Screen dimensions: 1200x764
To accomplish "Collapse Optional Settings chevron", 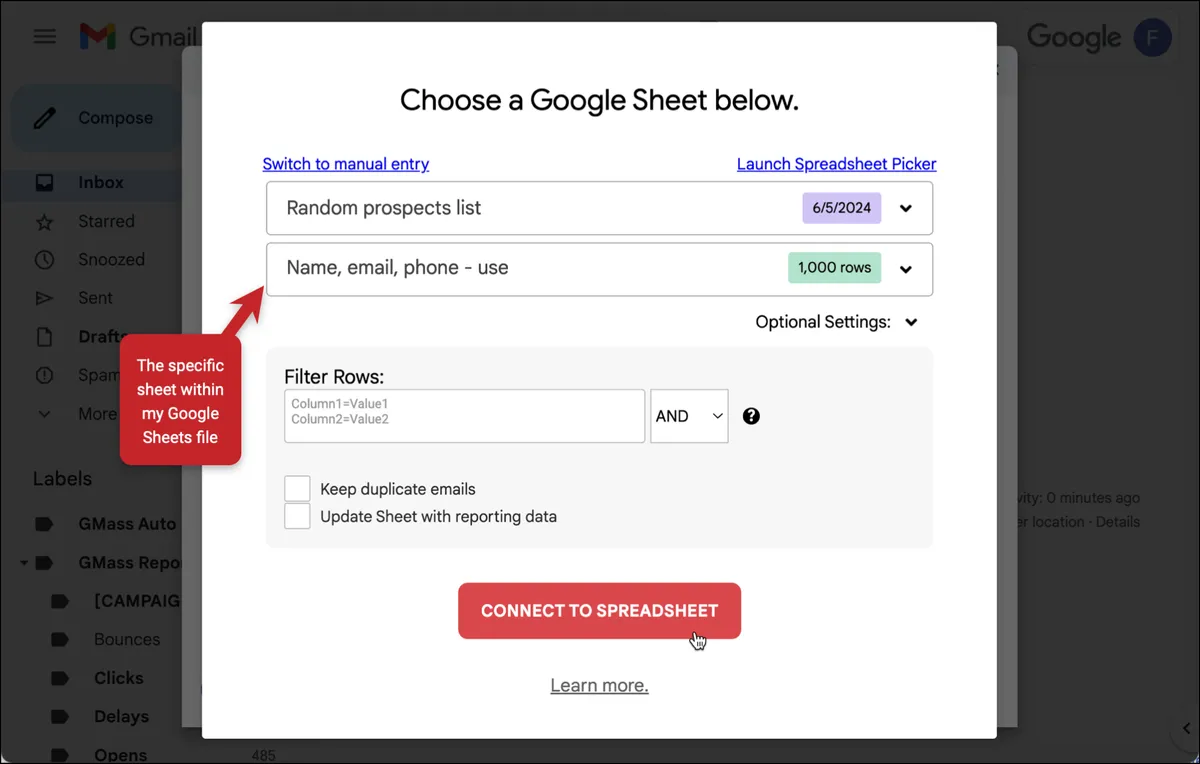I will pyautogui.click(x=911, y=322).
